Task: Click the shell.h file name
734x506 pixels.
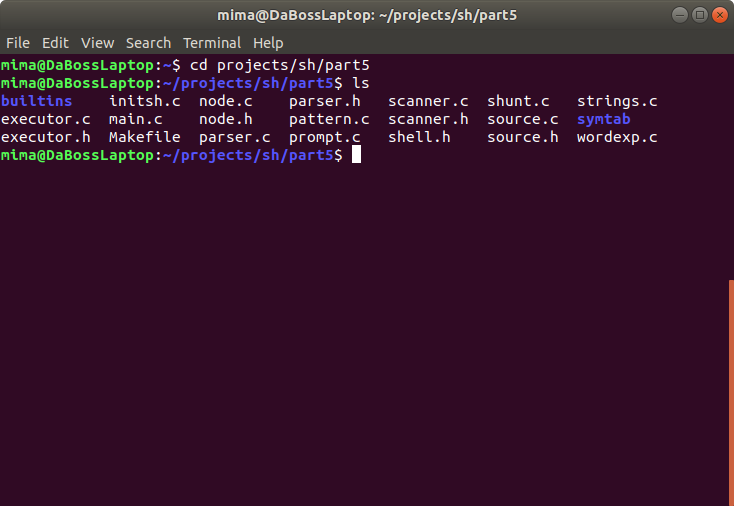Action: tap(419, 137)
